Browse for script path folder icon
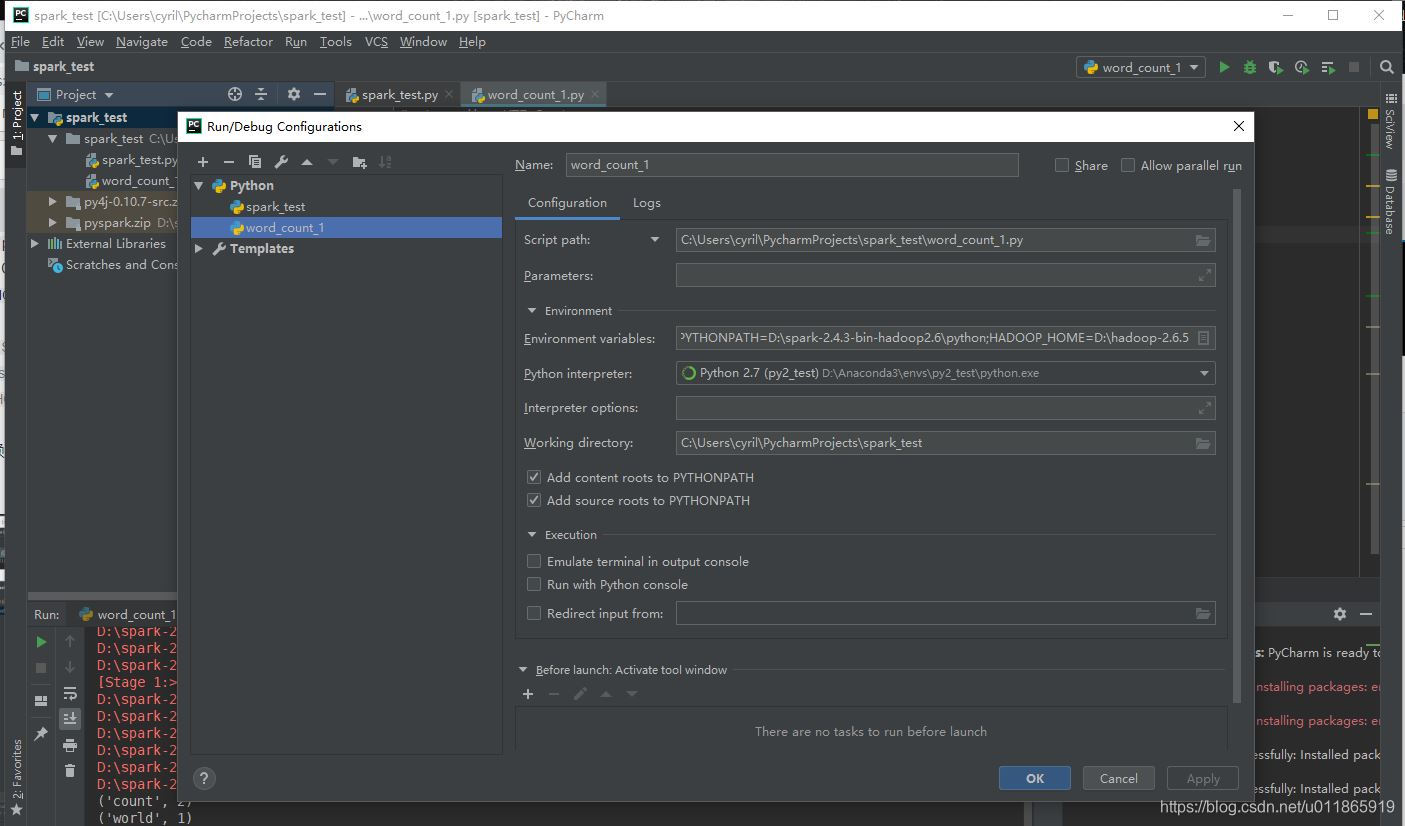 tap(1203, 240)
